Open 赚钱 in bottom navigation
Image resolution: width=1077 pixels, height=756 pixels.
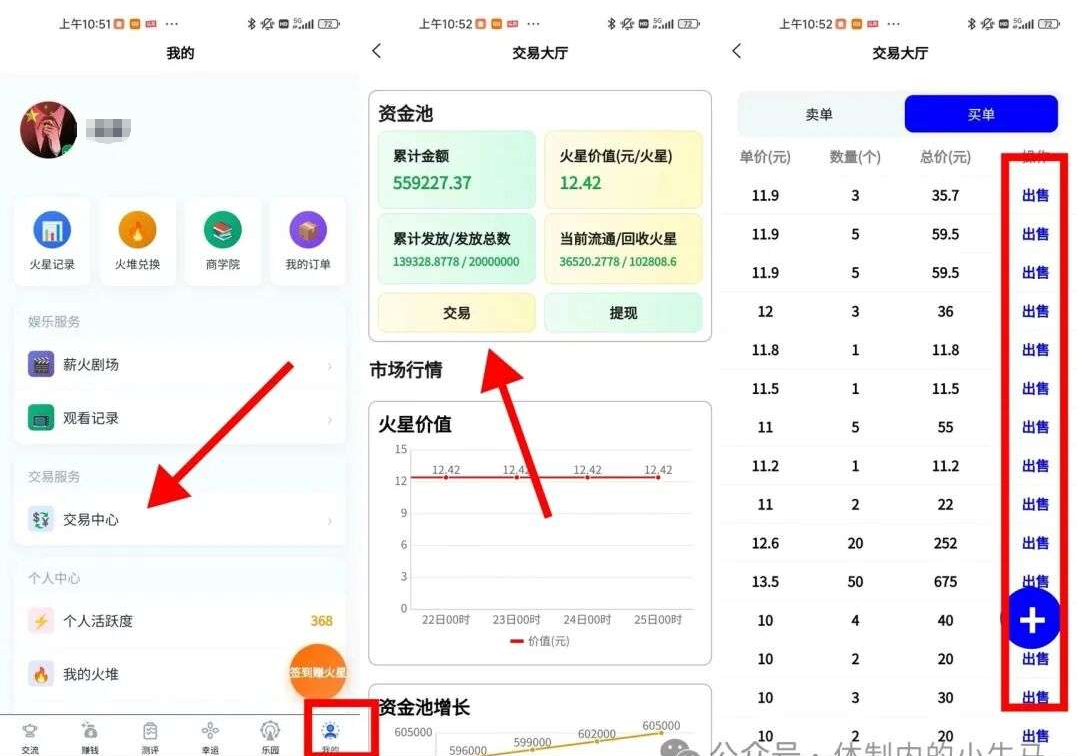tap(90, 735)
